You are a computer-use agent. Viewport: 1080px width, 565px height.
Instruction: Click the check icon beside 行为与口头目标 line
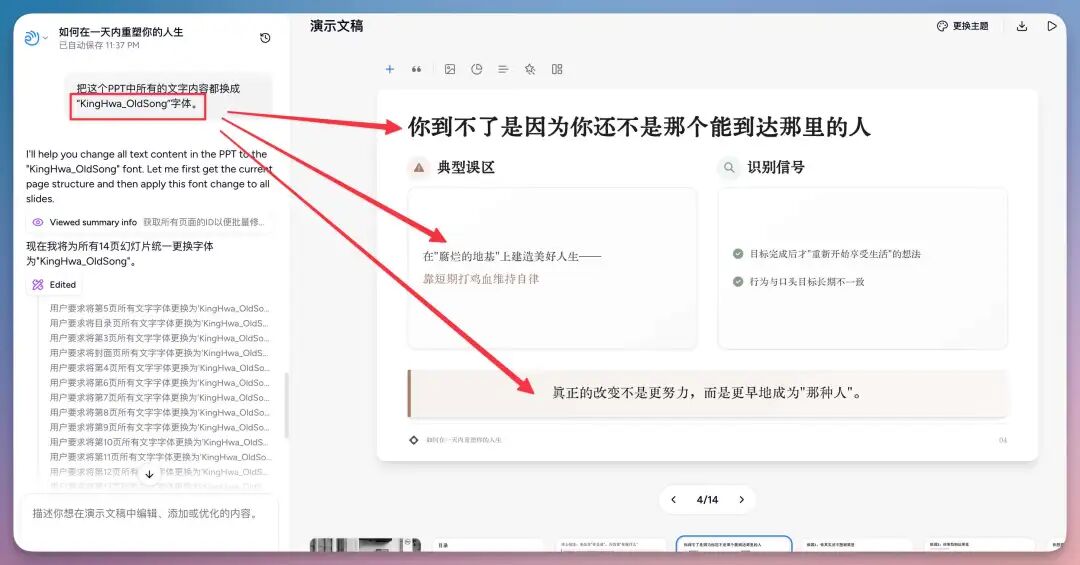[x=738, y=281]
